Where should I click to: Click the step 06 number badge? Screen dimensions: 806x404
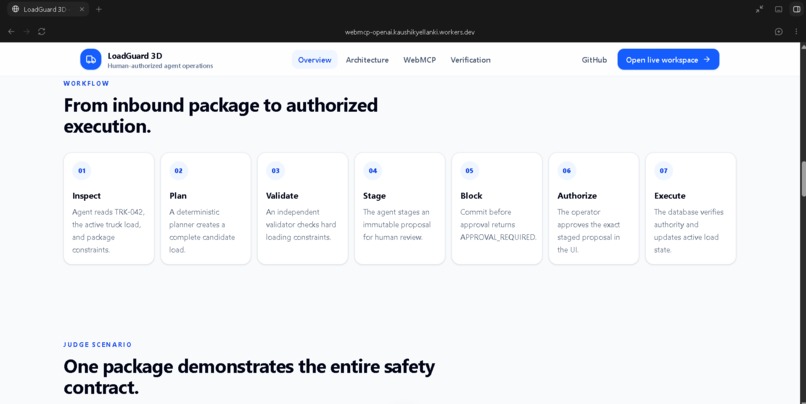tap(566, 171)
